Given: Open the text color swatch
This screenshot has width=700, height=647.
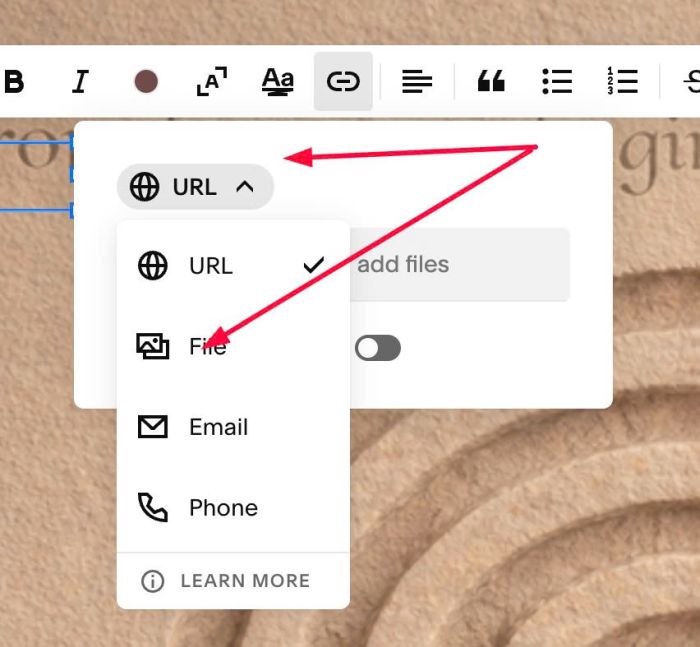Looking at the screenshot, I should [x=146, y=82].
